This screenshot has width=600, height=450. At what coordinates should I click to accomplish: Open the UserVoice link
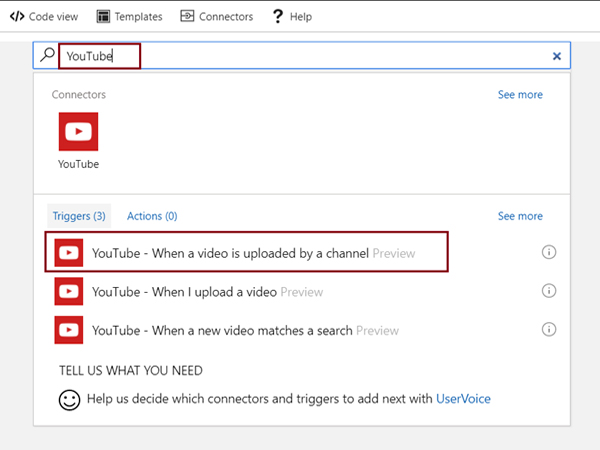coord(463,399)
